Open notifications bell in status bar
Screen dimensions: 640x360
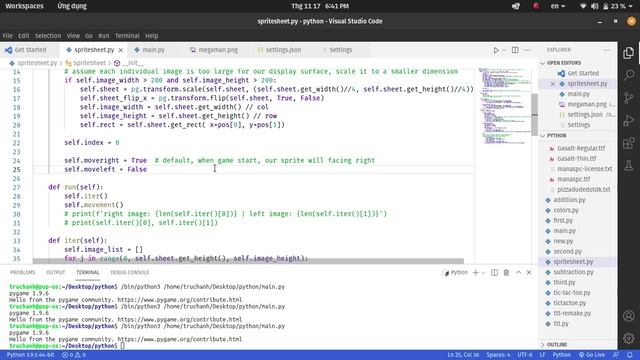pyautogui.click(x=630, y=355)
